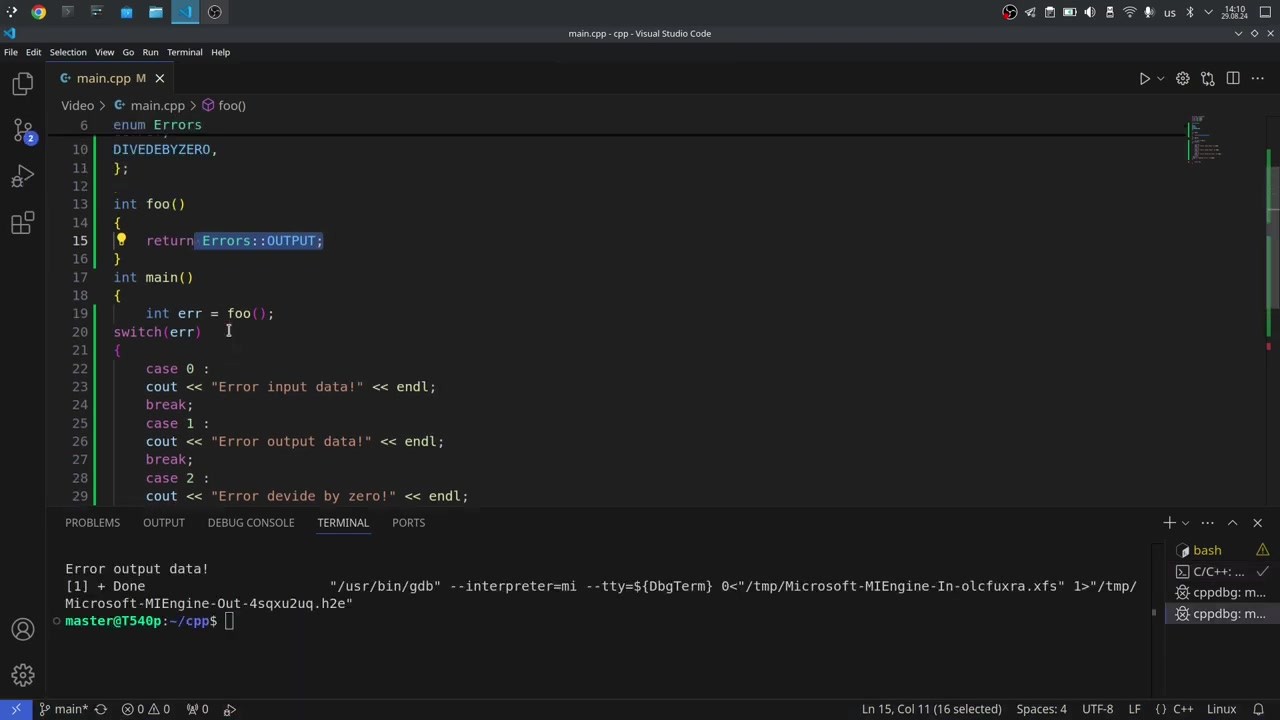
Task: Open the terminal profile dropdown next to plus
Action: click(x=1184, y=522)
